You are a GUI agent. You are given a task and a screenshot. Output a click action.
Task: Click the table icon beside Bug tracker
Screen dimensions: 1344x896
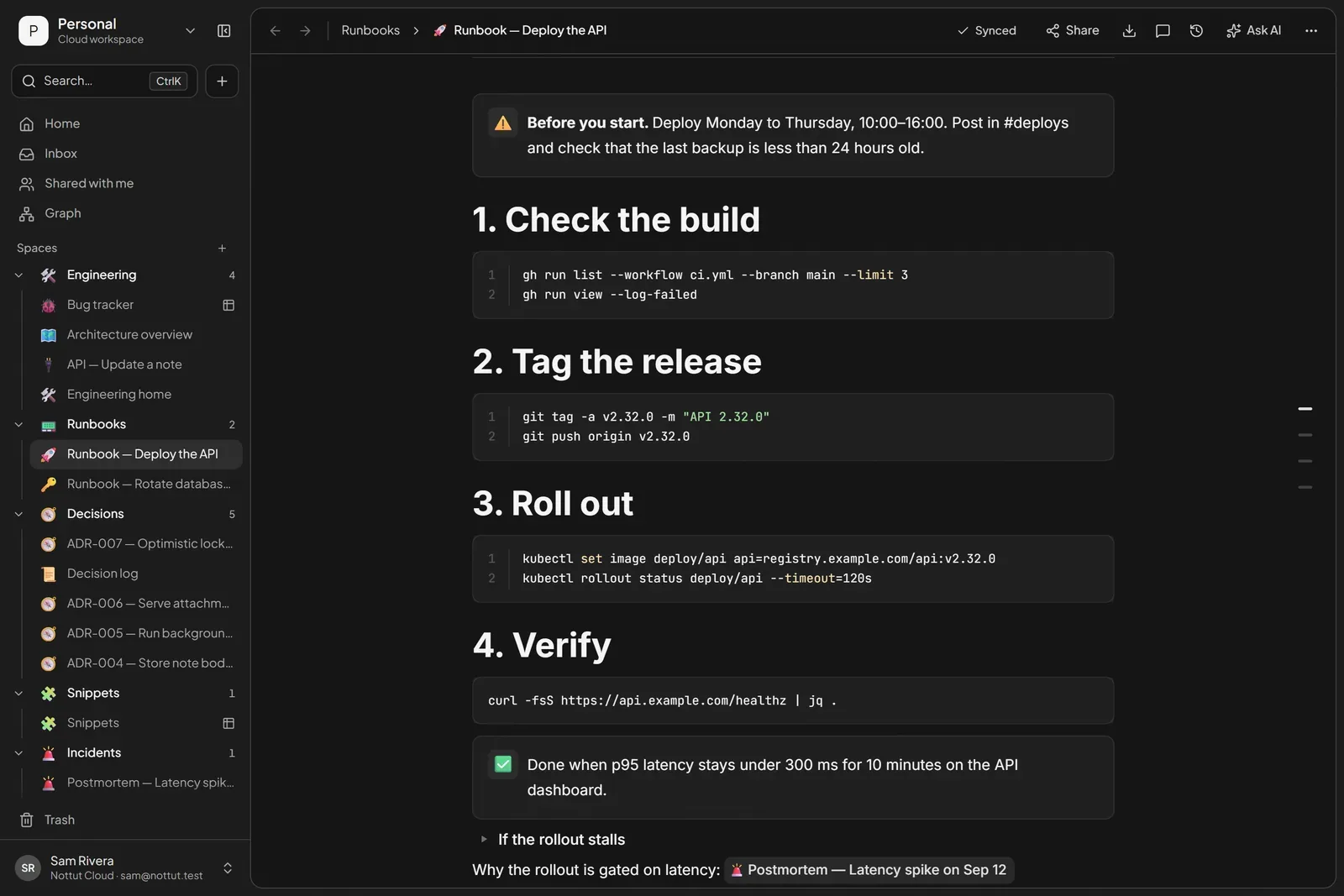[228, 305]
